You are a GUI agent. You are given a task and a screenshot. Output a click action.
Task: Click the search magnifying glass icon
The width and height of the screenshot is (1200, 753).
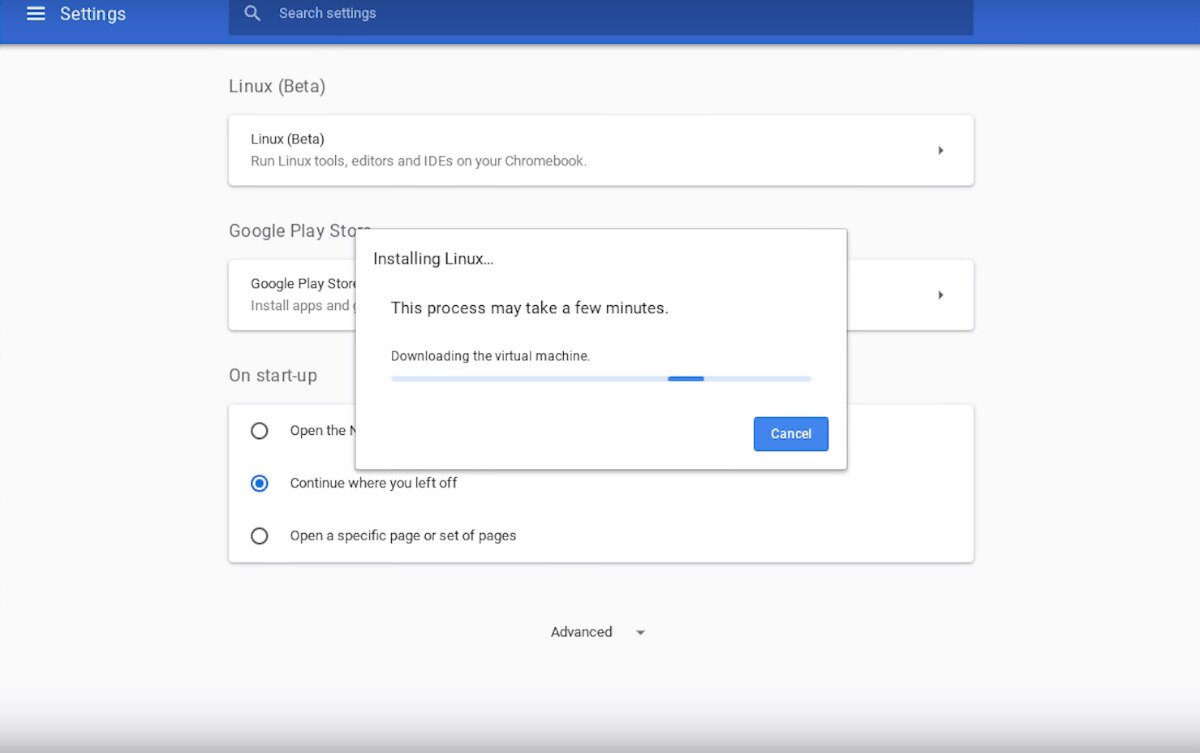coord(252,14)
